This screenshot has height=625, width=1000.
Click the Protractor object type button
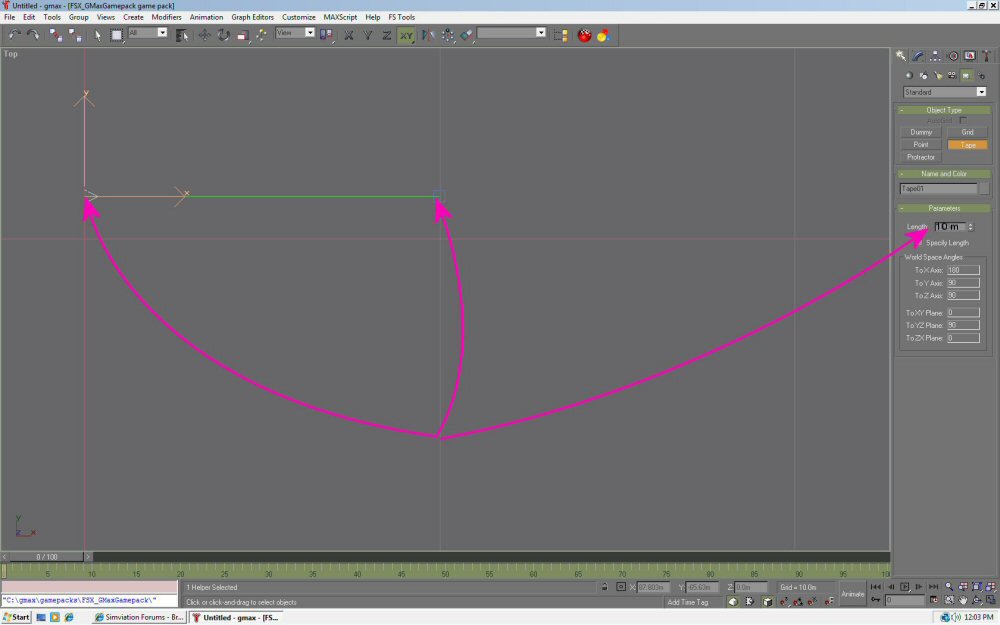pos(921,157)
